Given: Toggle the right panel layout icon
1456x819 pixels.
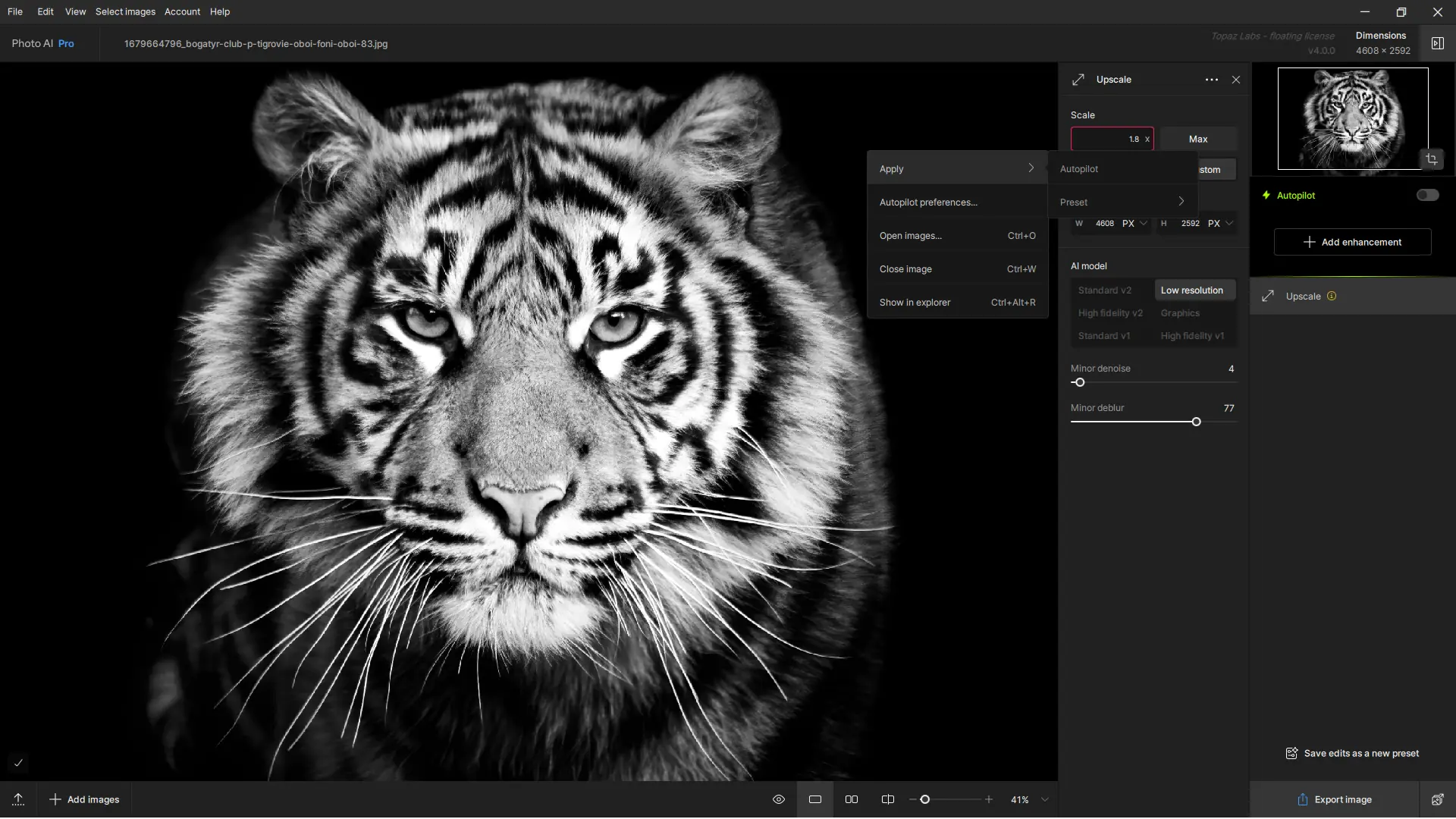Looking at the screenshot, I should [x=1437, y=43].
